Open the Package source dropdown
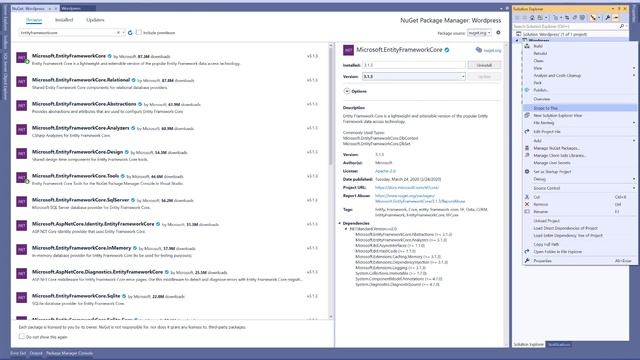This screenshot has width=640, height=360. point(480,33)
